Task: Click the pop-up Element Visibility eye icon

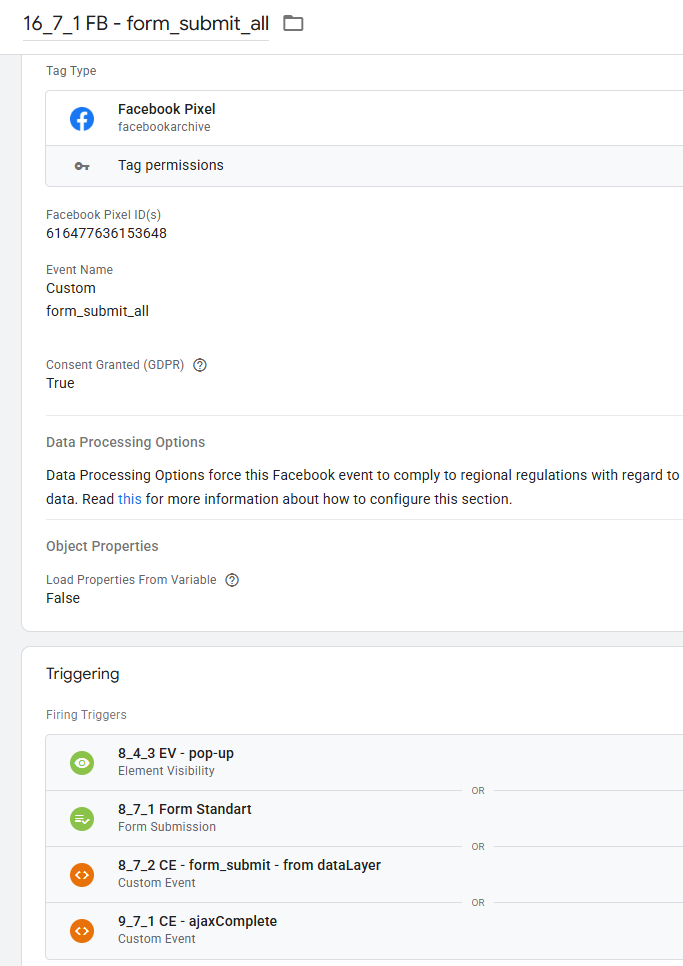Action: point(82,763)
